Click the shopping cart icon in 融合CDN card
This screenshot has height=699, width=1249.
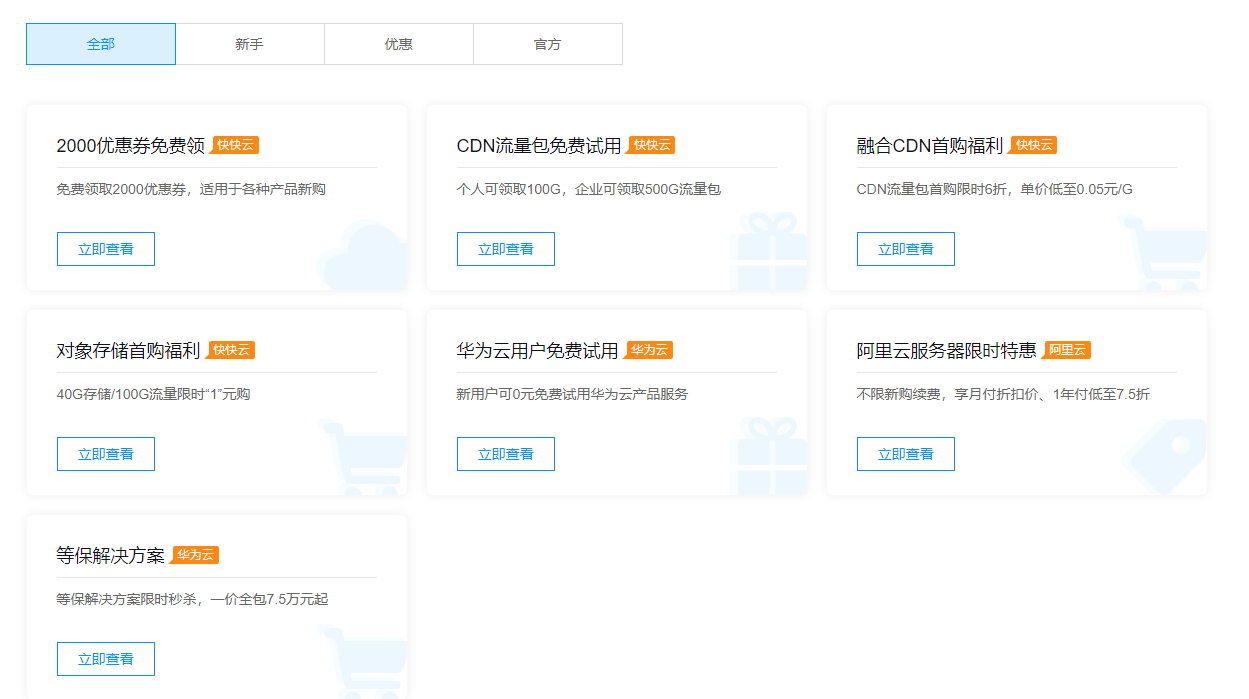[1166, 255]
